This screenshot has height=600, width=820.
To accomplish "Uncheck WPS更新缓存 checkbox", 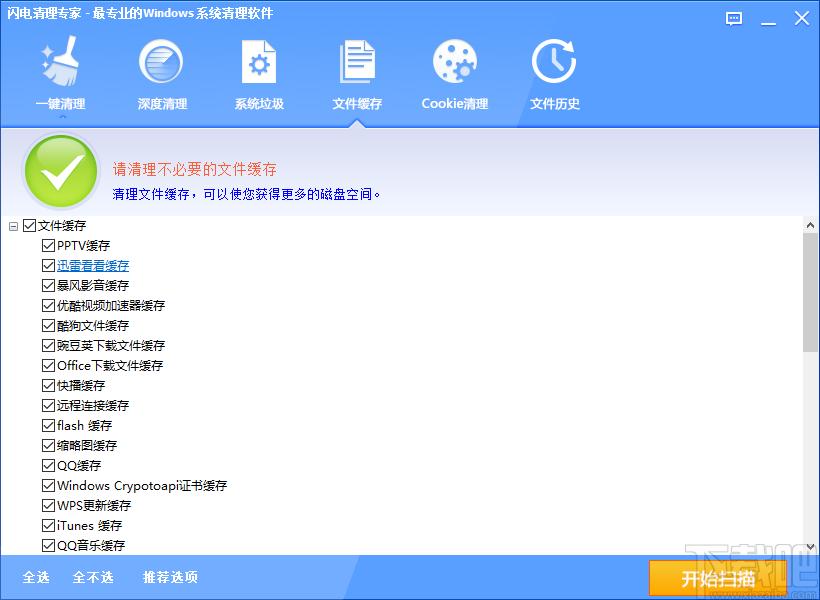I will 48,505.
